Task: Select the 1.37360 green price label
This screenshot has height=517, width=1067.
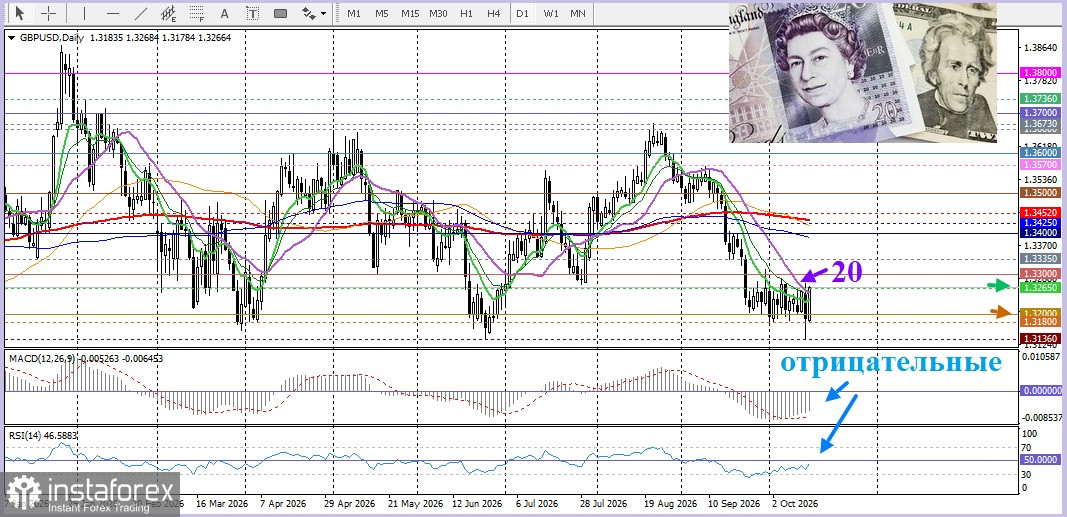Action: coord(1040,99)
